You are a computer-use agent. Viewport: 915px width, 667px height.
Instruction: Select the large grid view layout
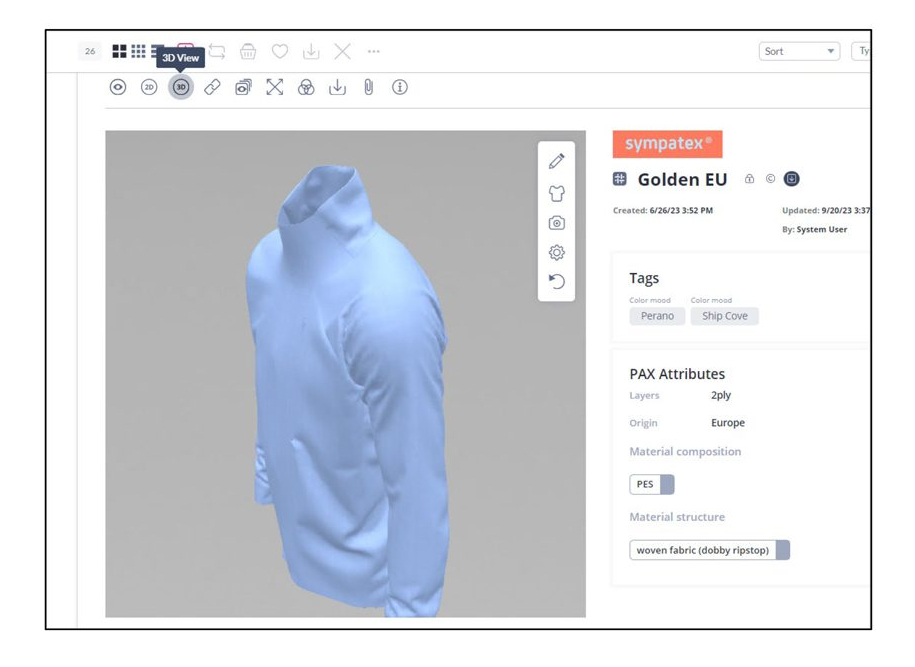(x=119, y=51)
